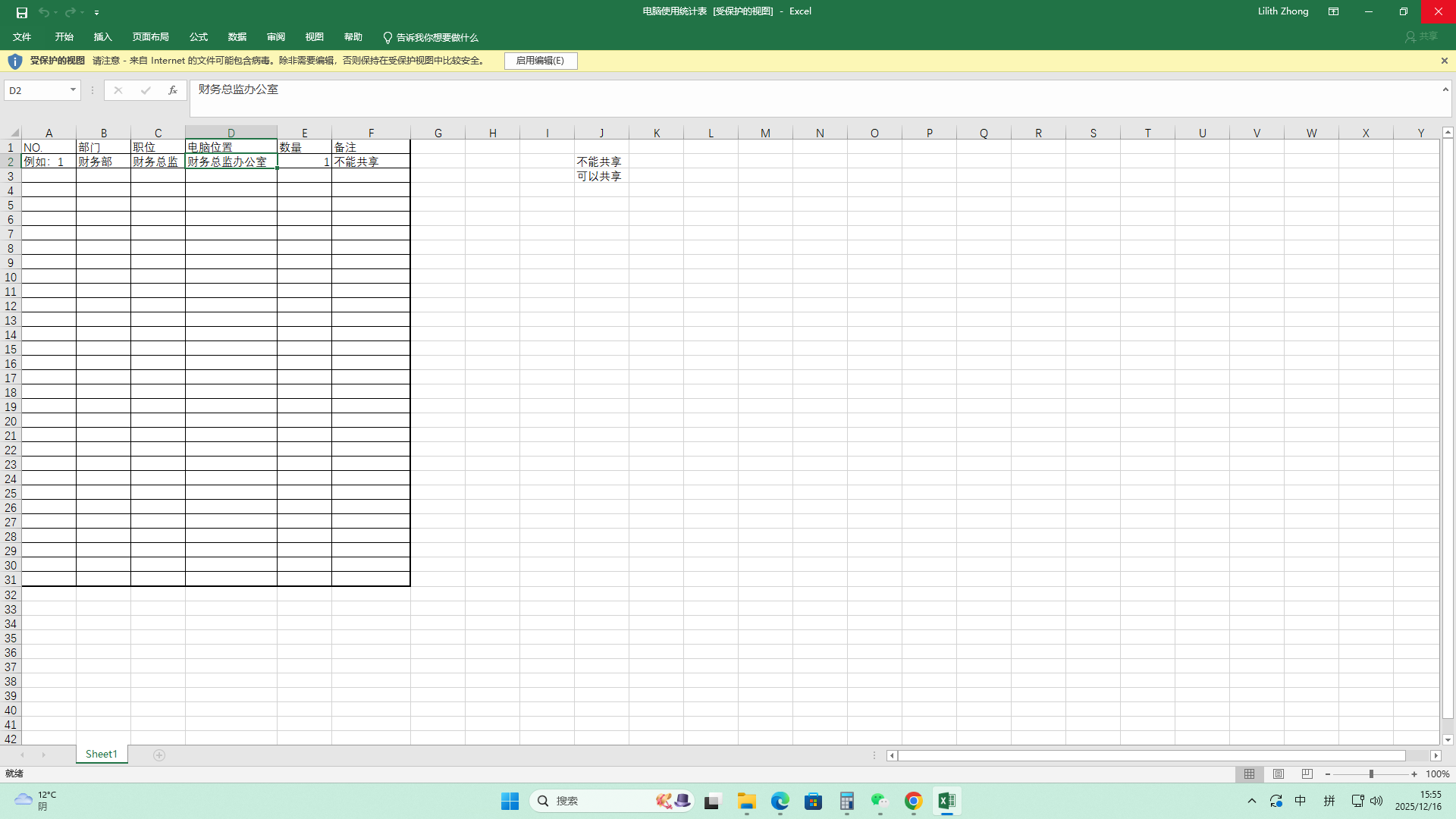This screenshot has height=819, width=1456.
Task: Click the Select All corner triangle
Action: tap(14, 133)
